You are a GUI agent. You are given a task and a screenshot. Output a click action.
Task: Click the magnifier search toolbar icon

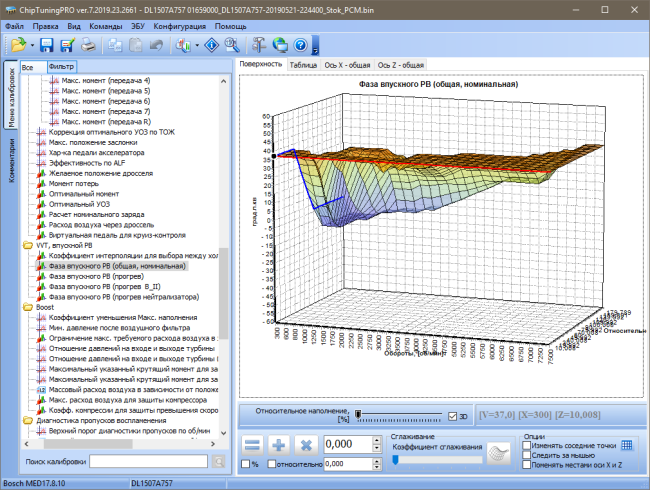click(232, 45)
